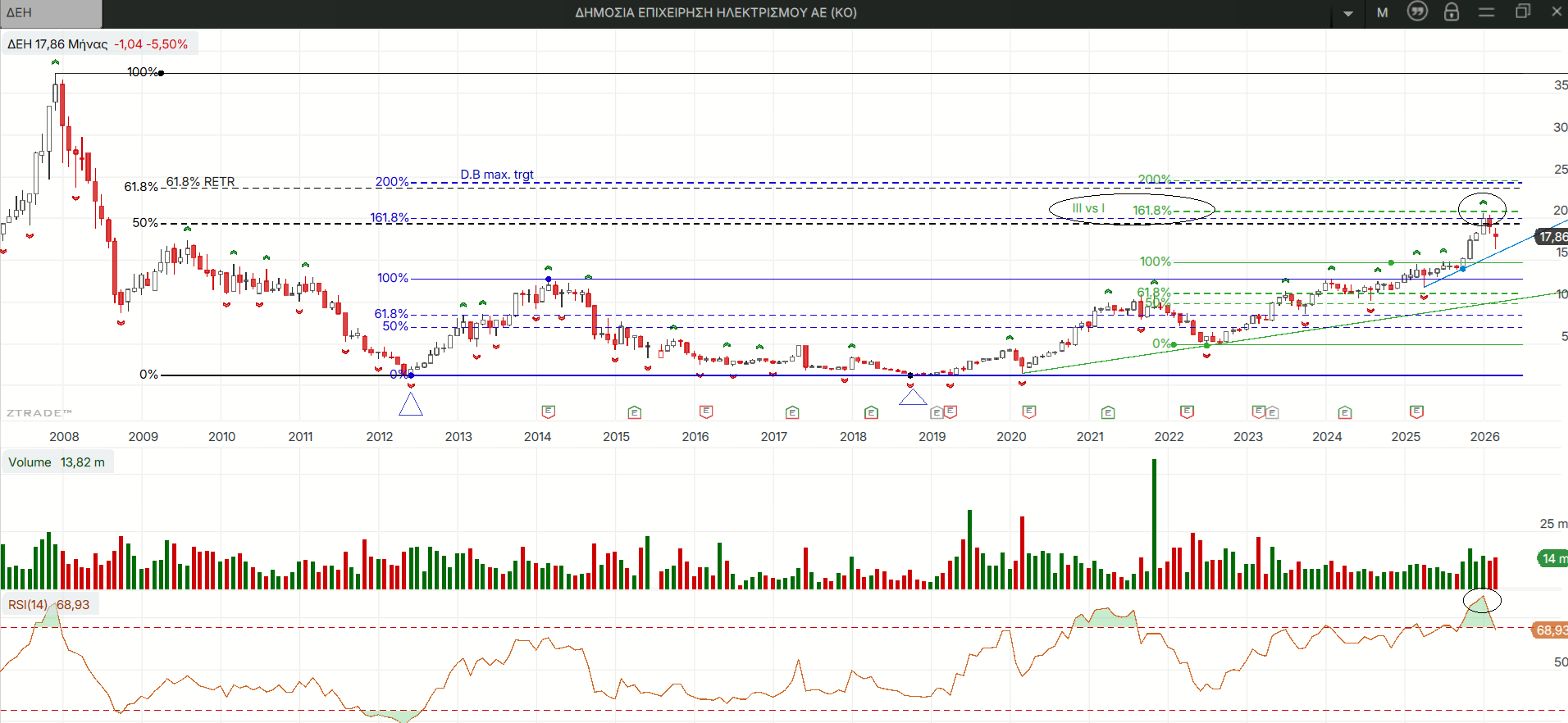Click the orange 68,93 RSI value tag
1568x723 pixels.
[x=1550, y=630]
